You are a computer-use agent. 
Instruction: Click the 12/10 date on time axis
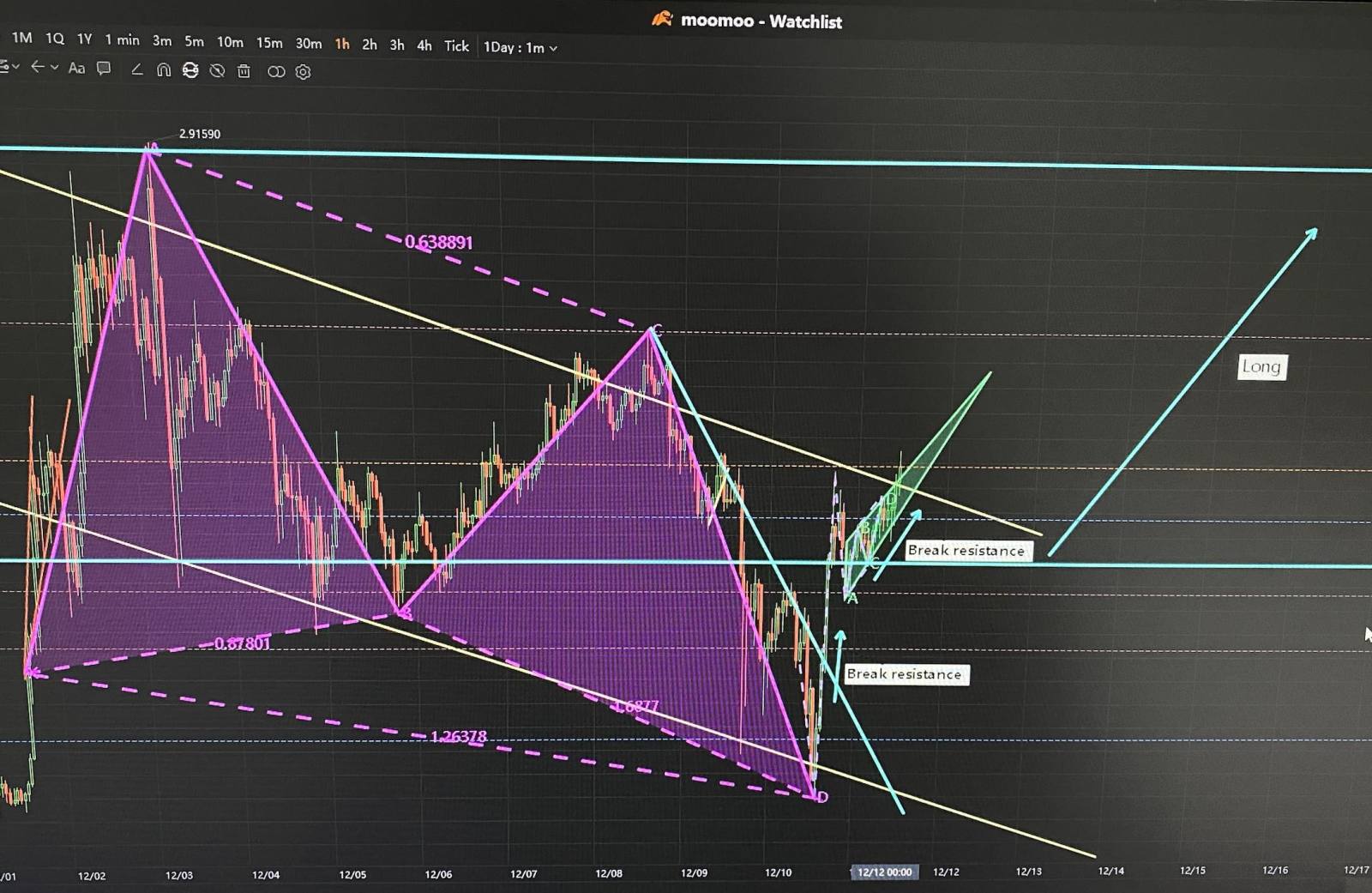(779, 872)
